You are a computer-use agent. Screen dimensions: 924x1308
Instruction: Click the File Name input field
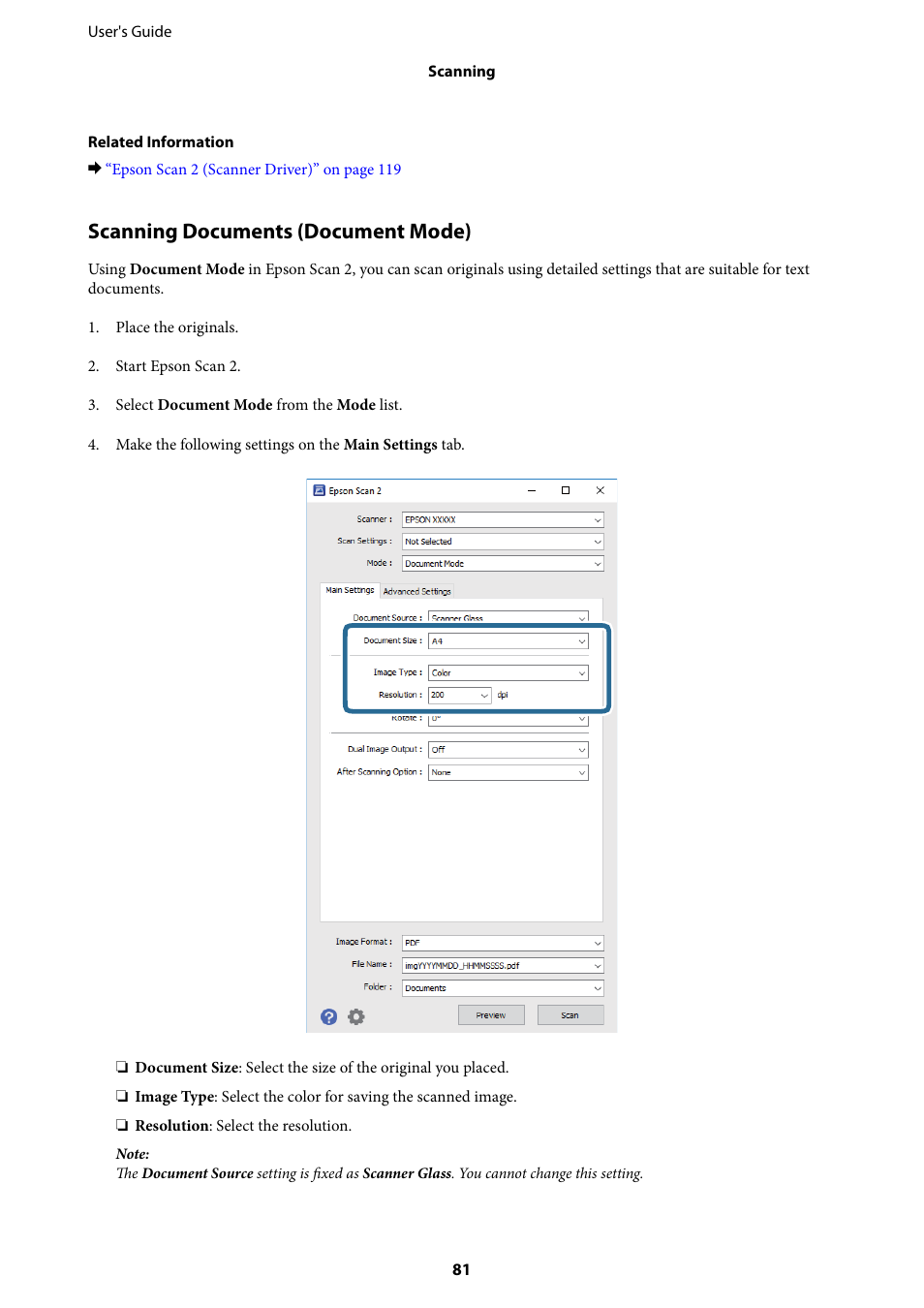click(x=496, y=966)
